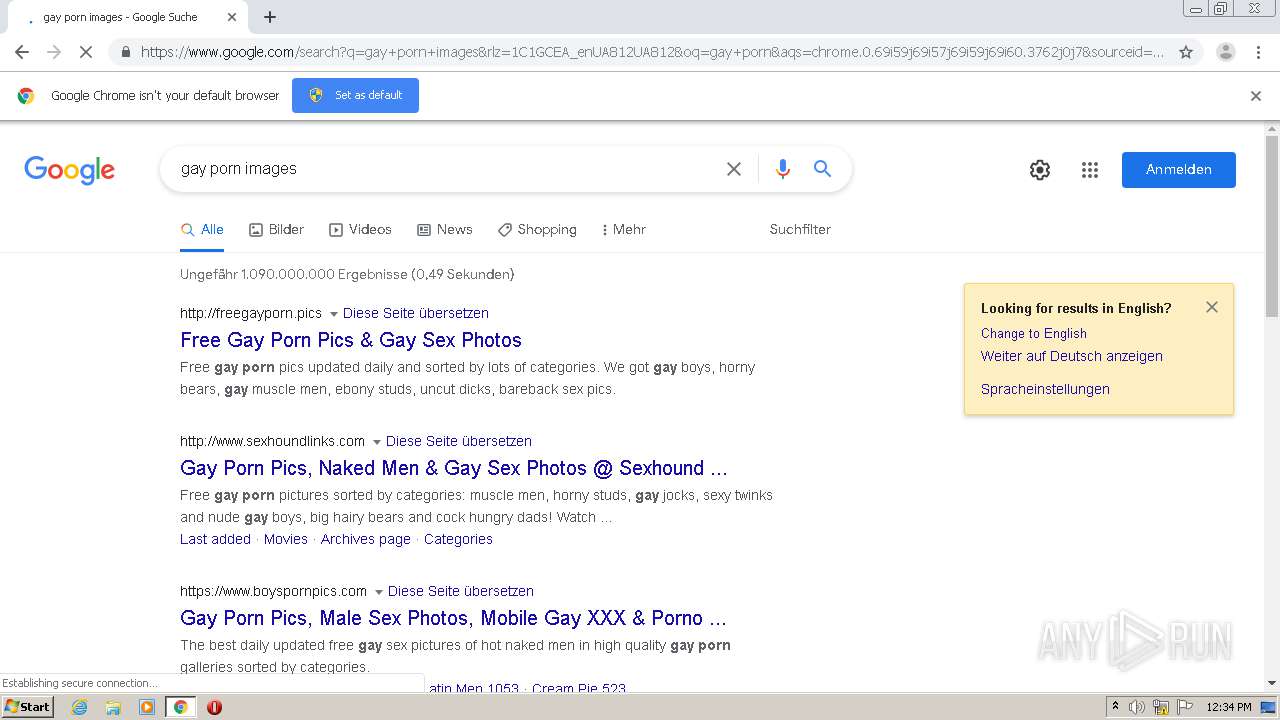Image resolution: width=1280 pixels, height=720 pixels.
Task: Open the volume tray icon
Action: [1137, 707]
